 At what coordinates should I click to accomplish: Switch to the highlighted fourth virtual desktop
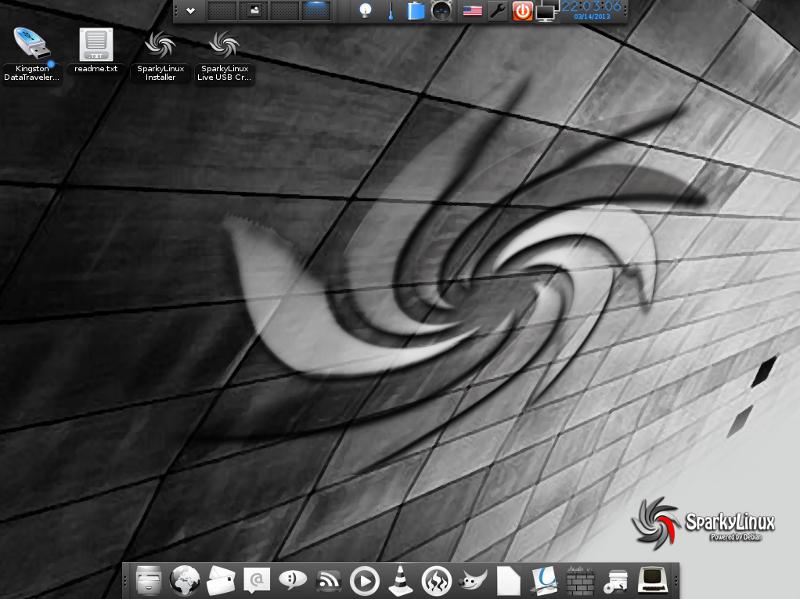pos(317,11)
